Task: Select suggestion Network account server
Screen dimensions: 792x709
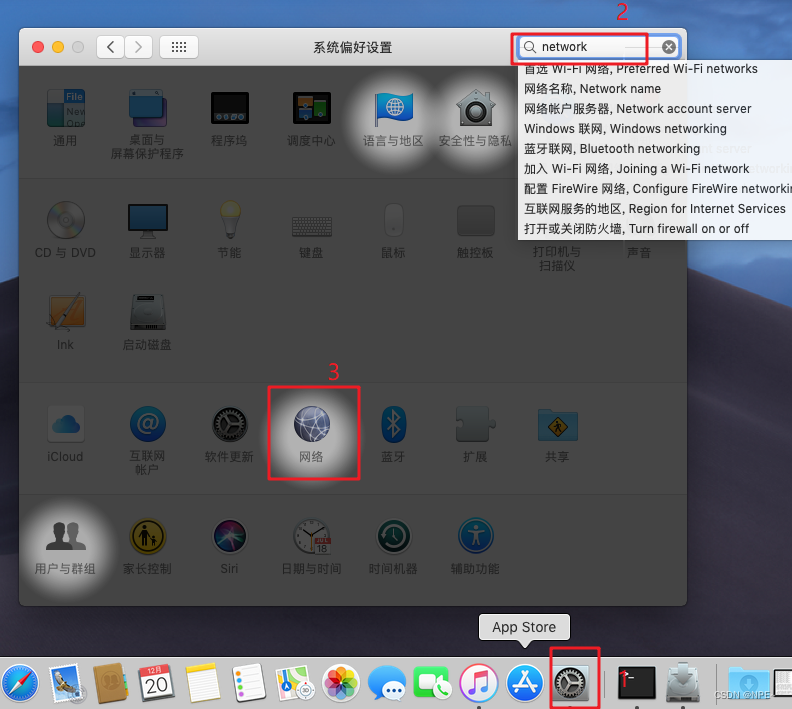Action: [637, 109]
